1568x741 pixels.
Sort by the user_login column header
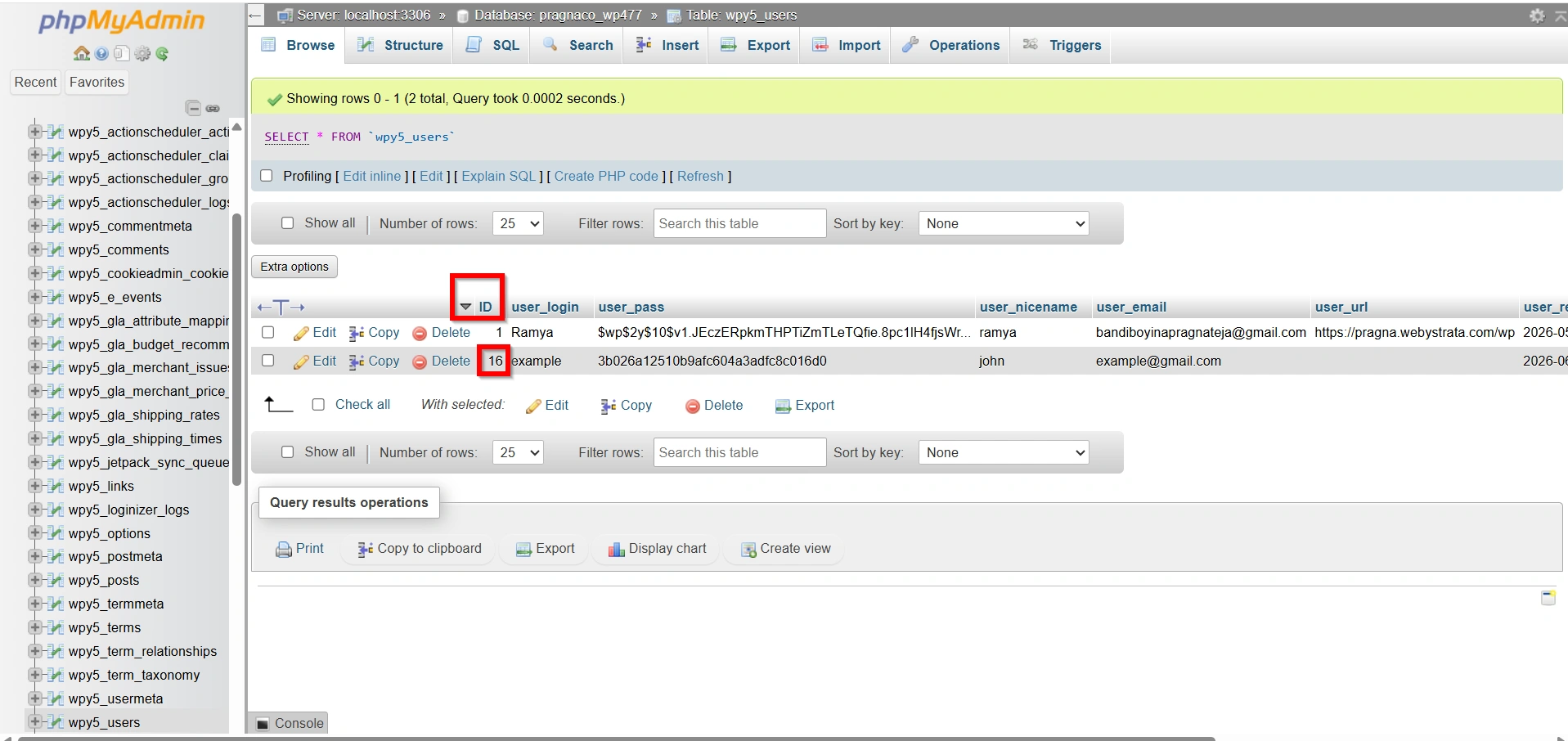pos(545,308)
